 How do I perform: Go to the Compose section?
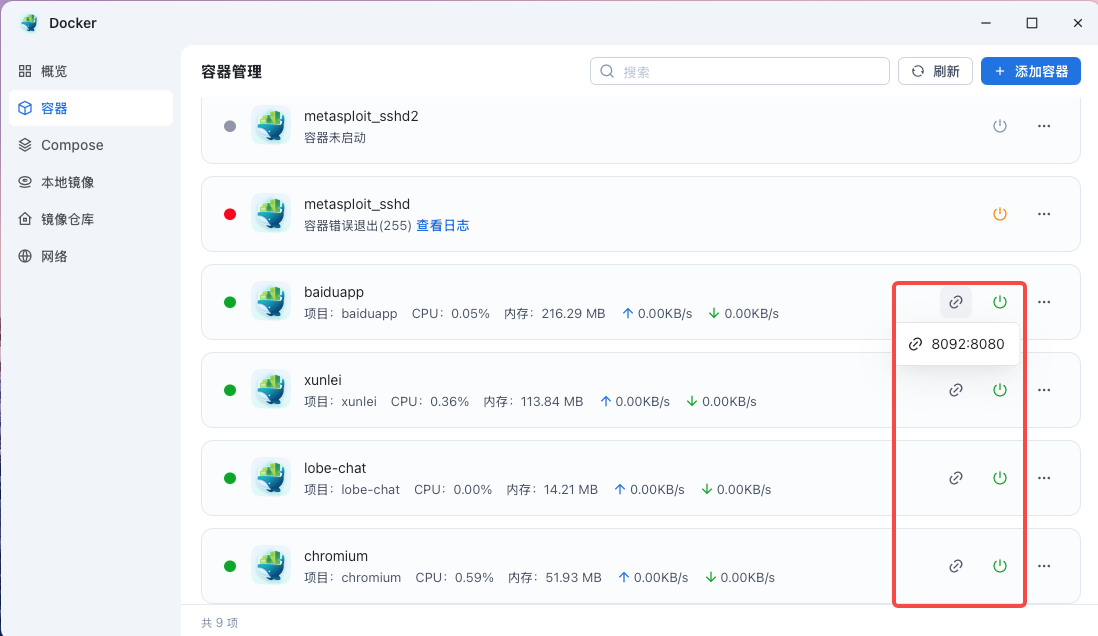[91, 145]
